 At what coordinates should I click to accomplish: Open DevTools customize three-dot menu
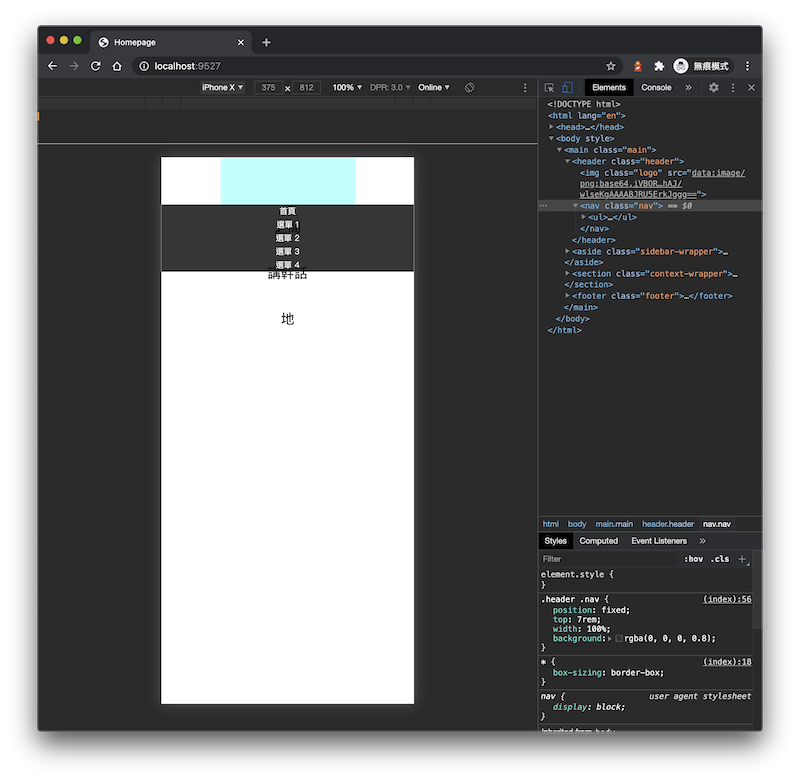pyautogui.click(x=733, y=88)
